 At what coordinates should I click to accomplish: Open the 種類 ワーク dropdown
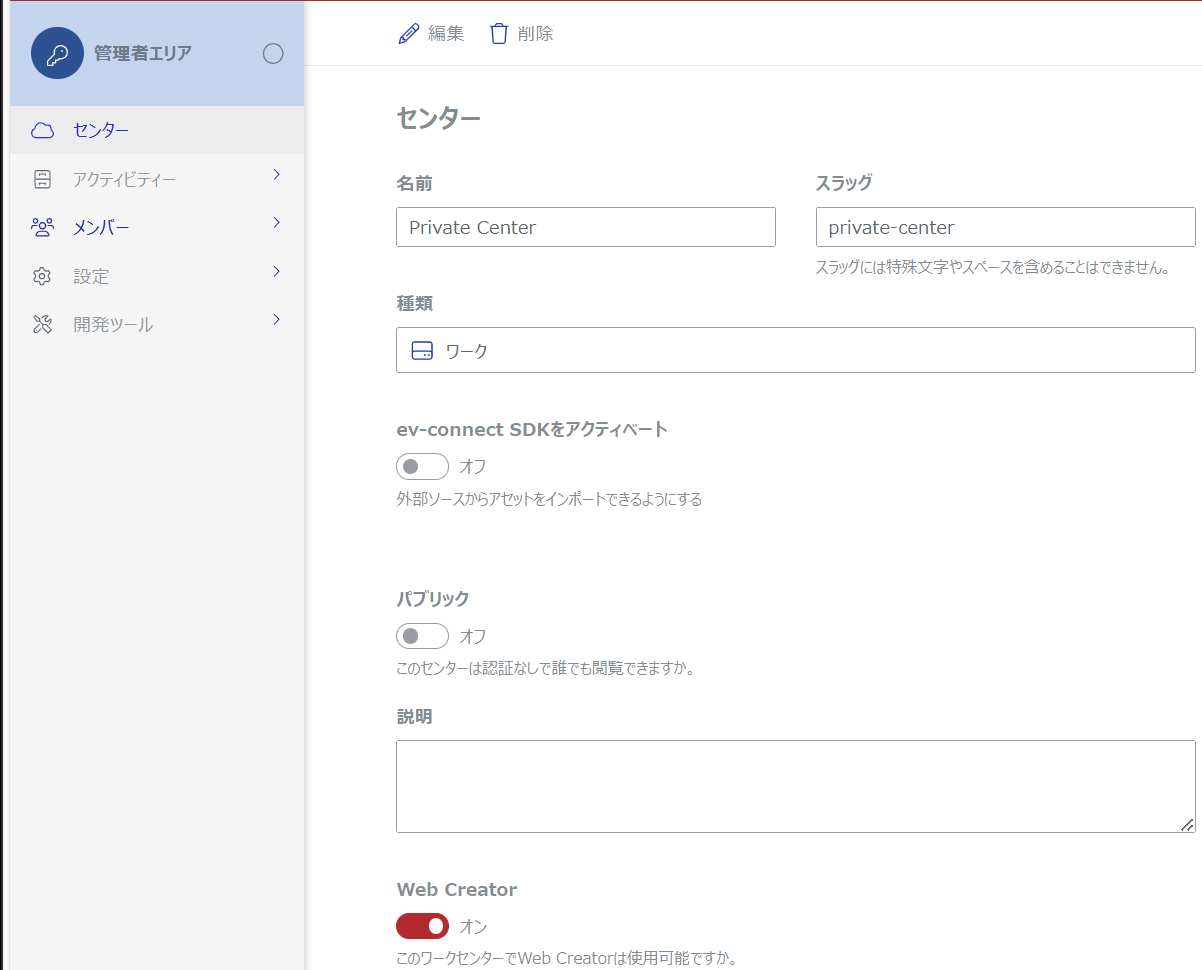coord(796,350)
